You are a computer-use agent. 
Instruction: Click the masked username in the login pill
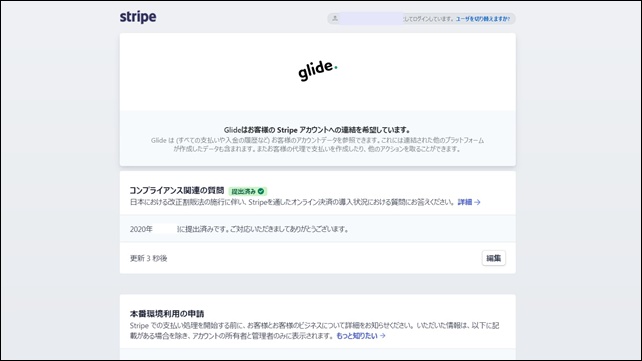[371, 18]
